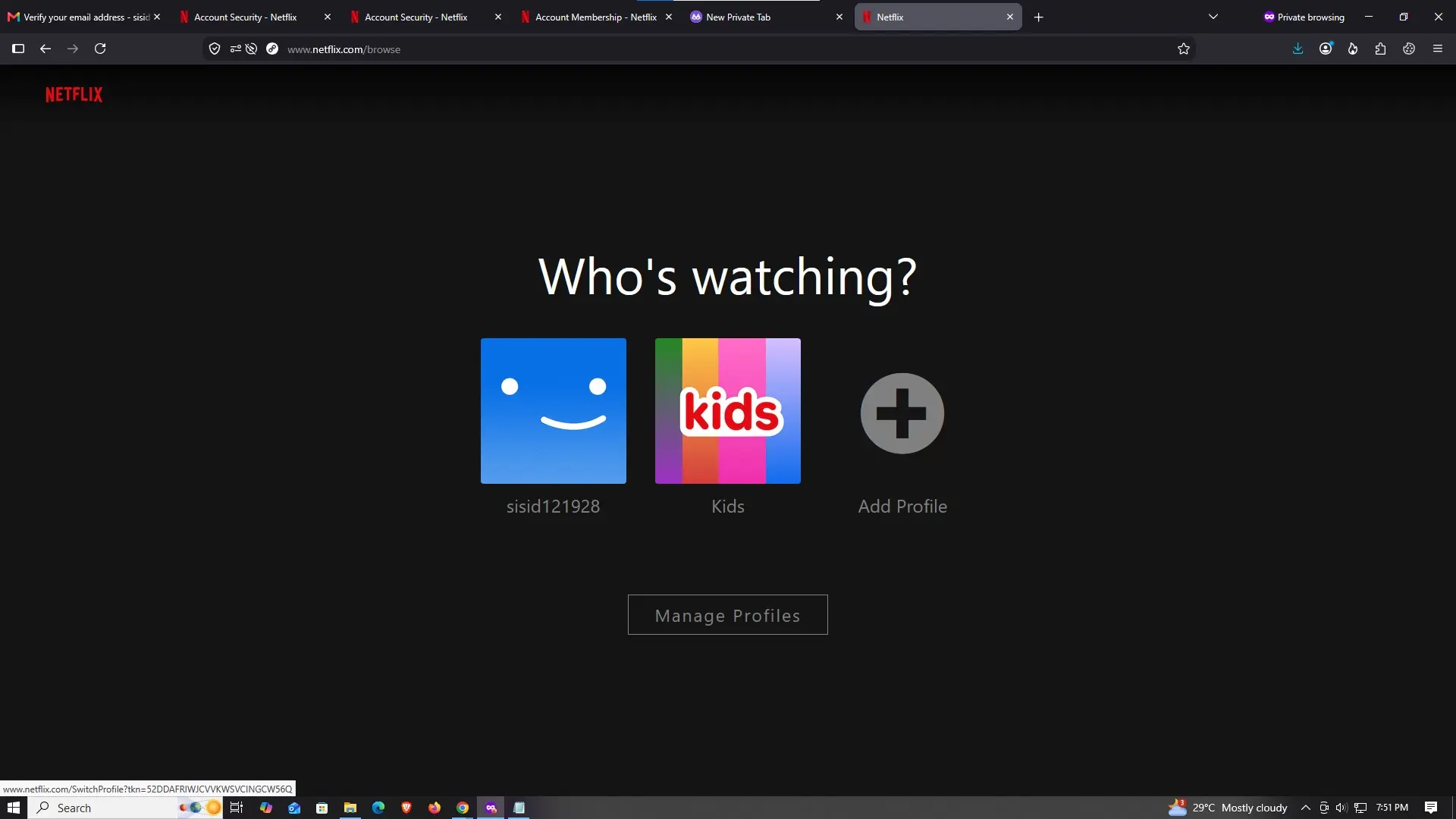Screen dimensions: 1456x819
Task: Open a new browser tab
Action: (x=1039, y=17)
